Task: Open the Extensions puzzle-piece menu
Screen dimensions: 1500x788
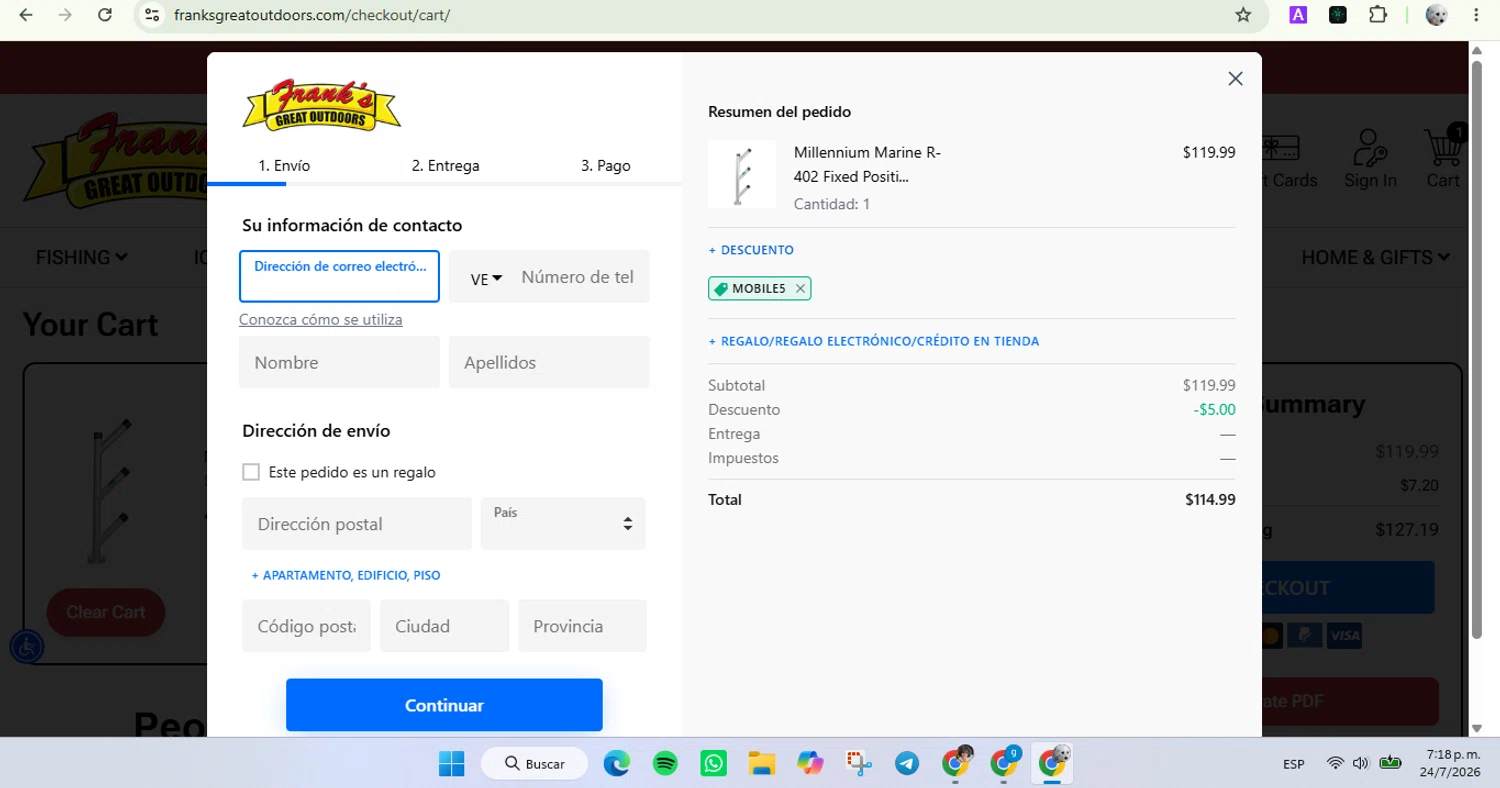Action: [1378, 15]
